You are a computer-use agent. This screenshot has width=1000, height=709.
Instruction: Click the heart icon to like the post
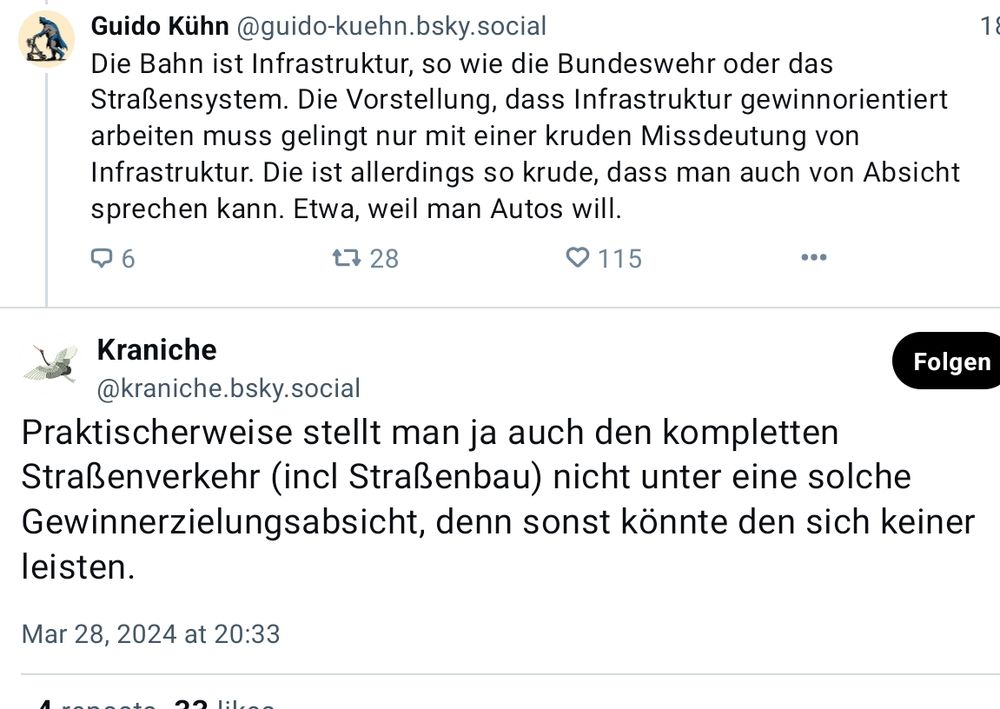point(577,258)
